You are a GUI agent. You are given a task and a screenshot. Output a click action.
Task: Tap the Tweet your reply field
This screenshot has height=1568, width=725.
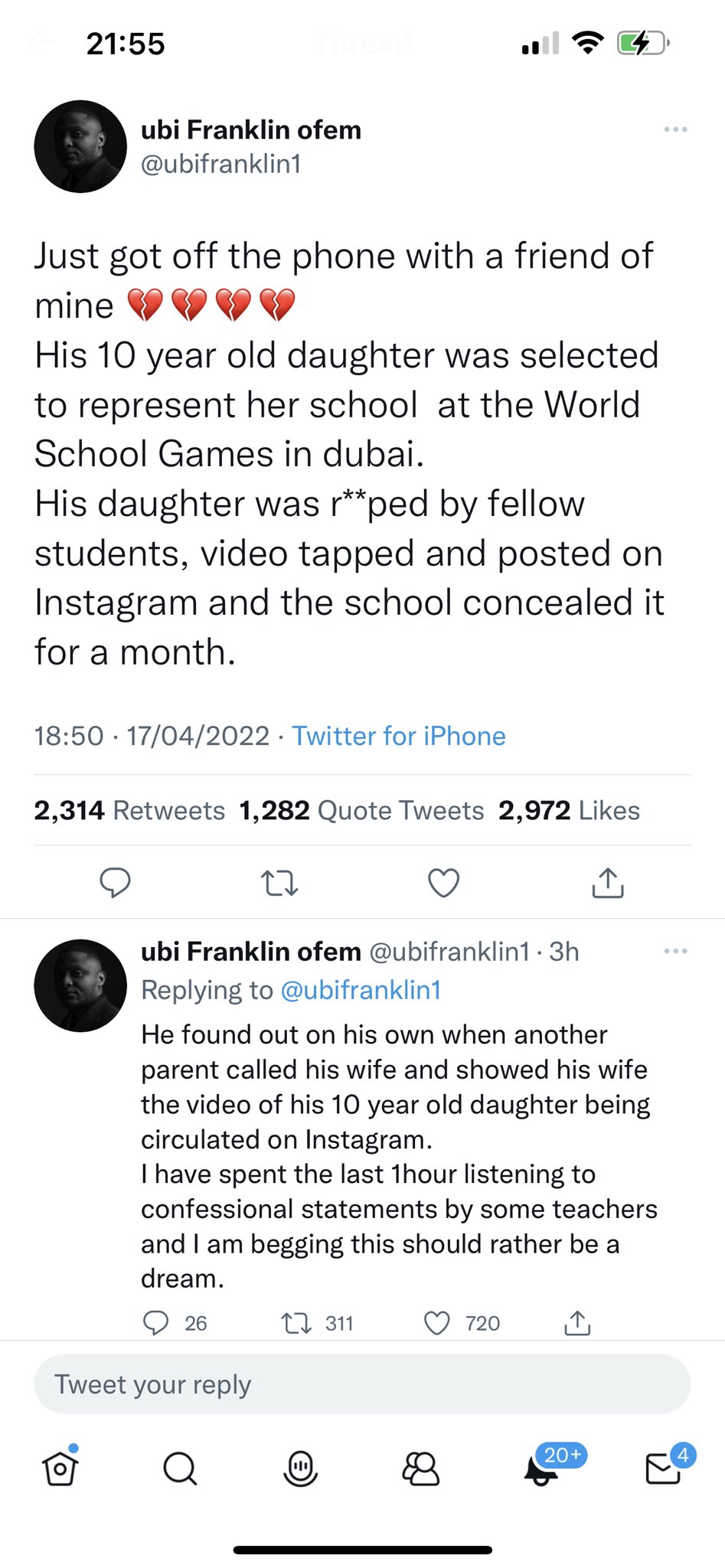362,1384
